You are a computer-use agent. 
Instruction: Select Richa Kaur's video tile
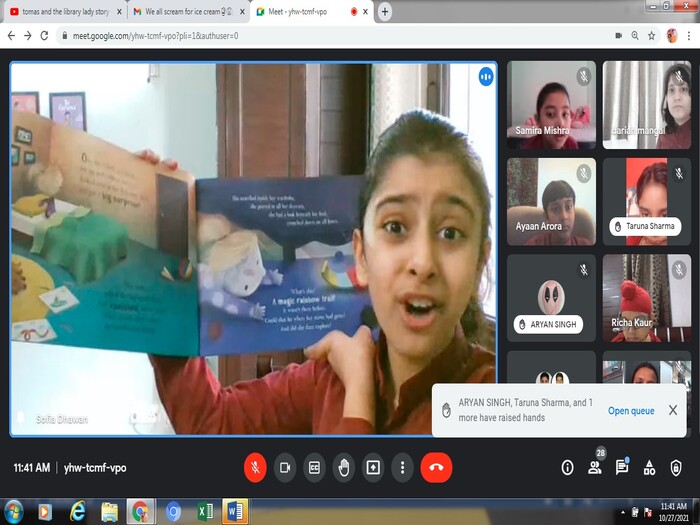647,298
